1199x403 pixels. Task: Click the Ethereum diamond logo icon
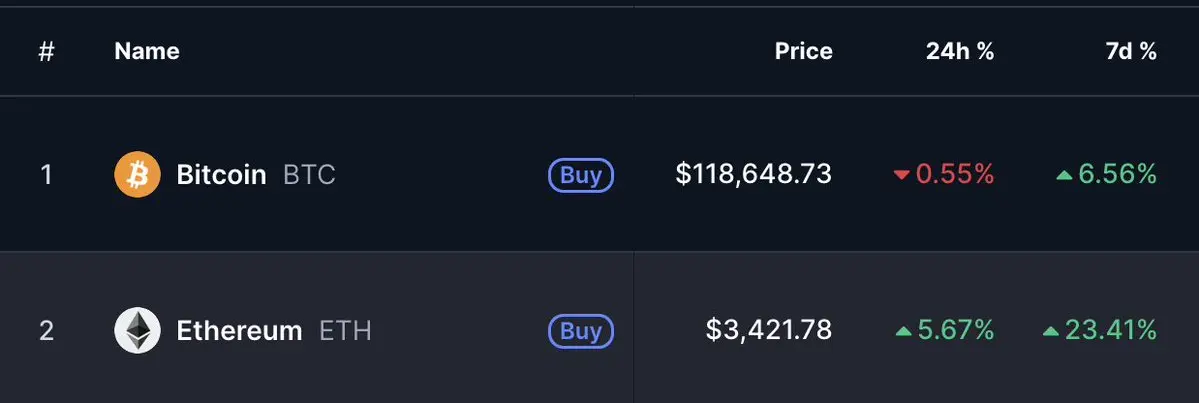click(138, 330)
